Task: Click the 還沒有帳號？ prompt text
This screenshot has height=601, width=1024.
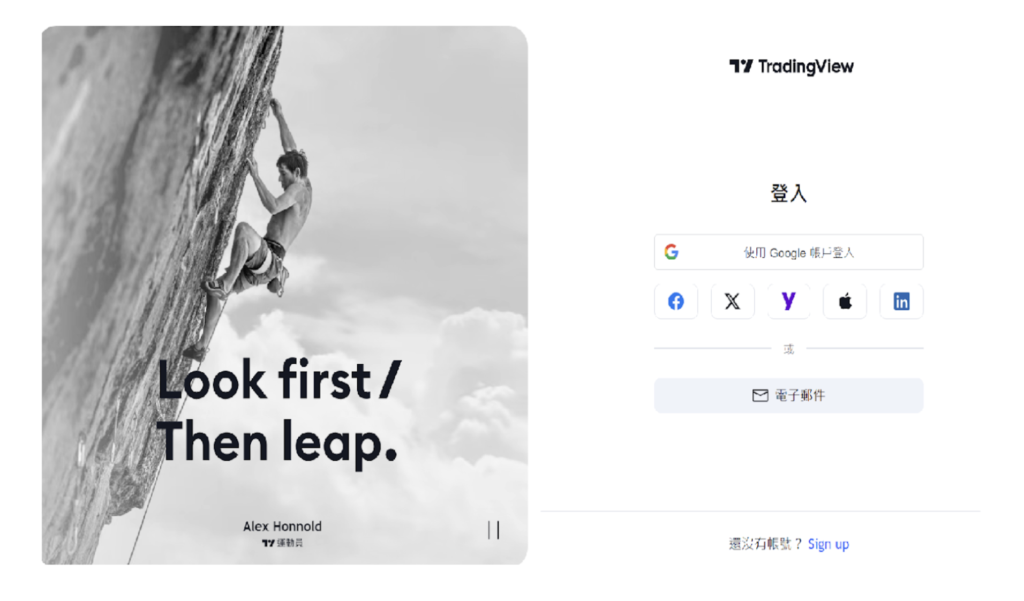Action: coord(765,544)
